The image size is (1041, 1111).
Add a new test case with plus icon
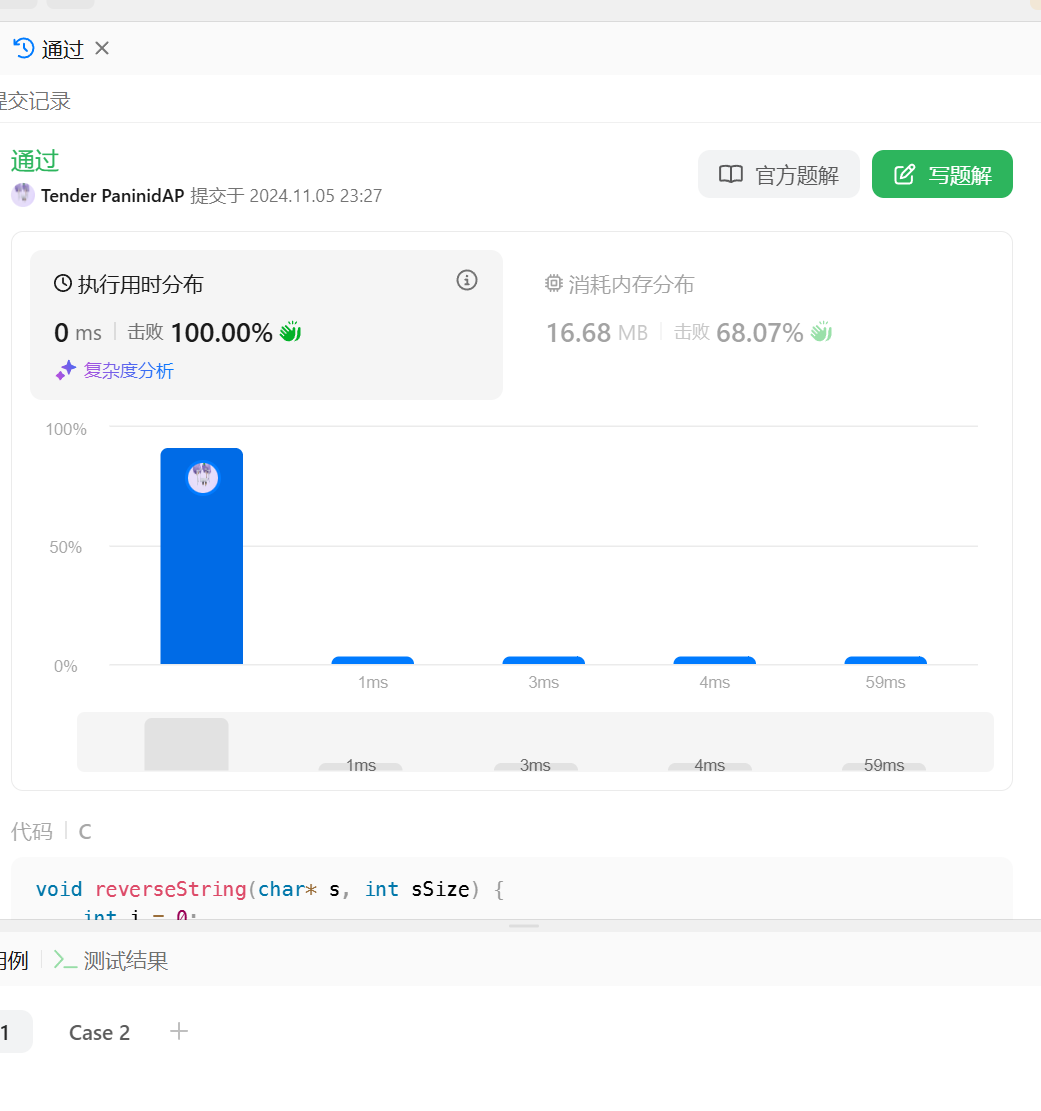click(179, 1031)
